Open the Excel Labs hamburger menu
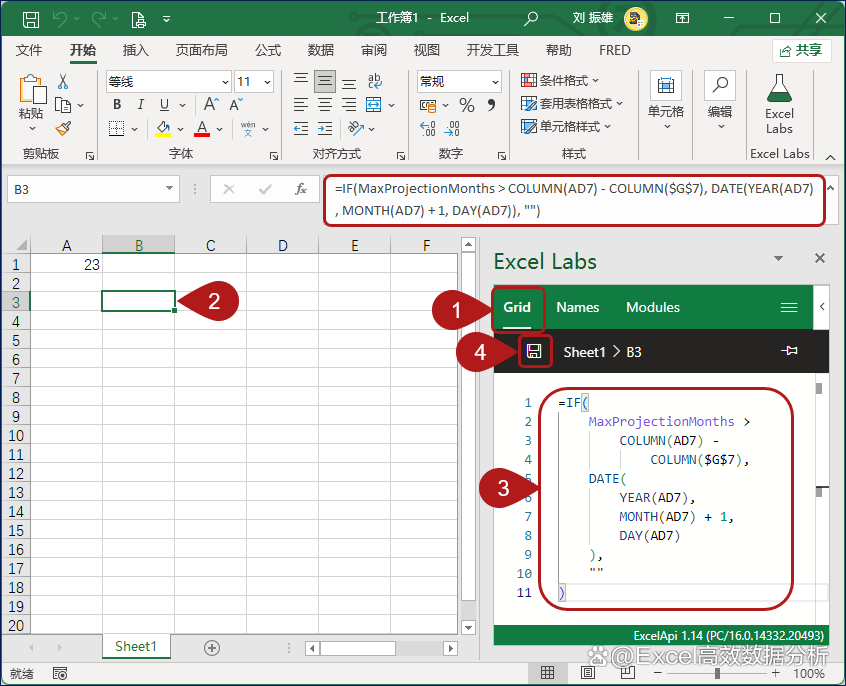This screenshot has width=846, height=686. (788, 307)
